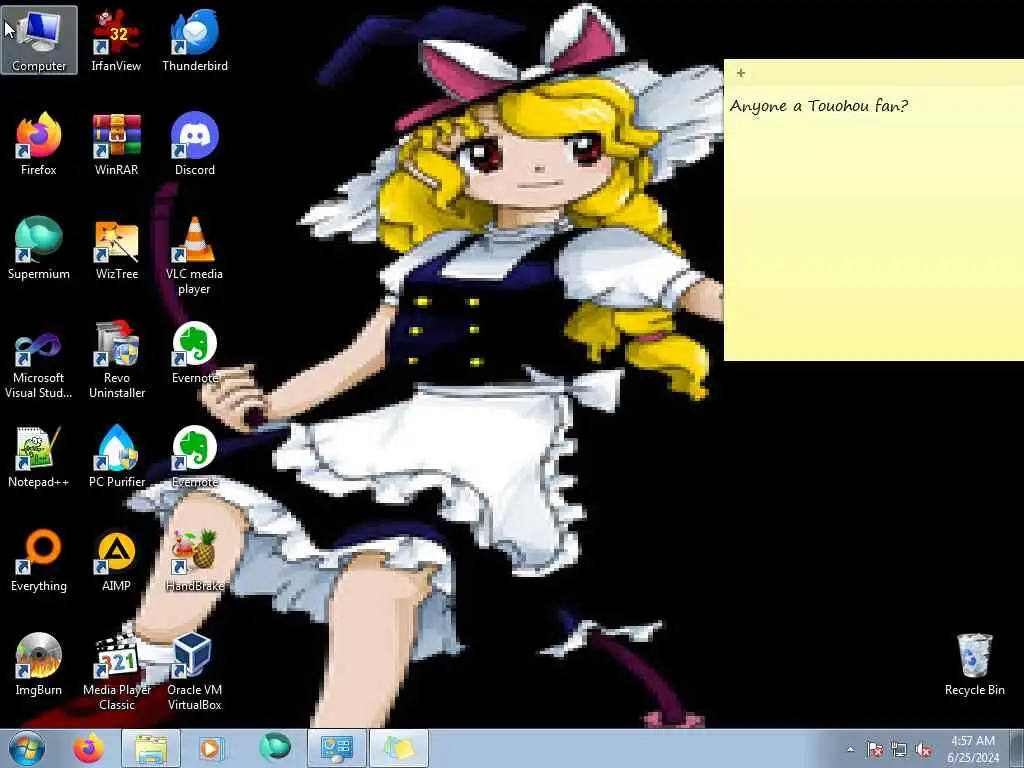Select the Supermium desktop shortcut

pos(39,248)
